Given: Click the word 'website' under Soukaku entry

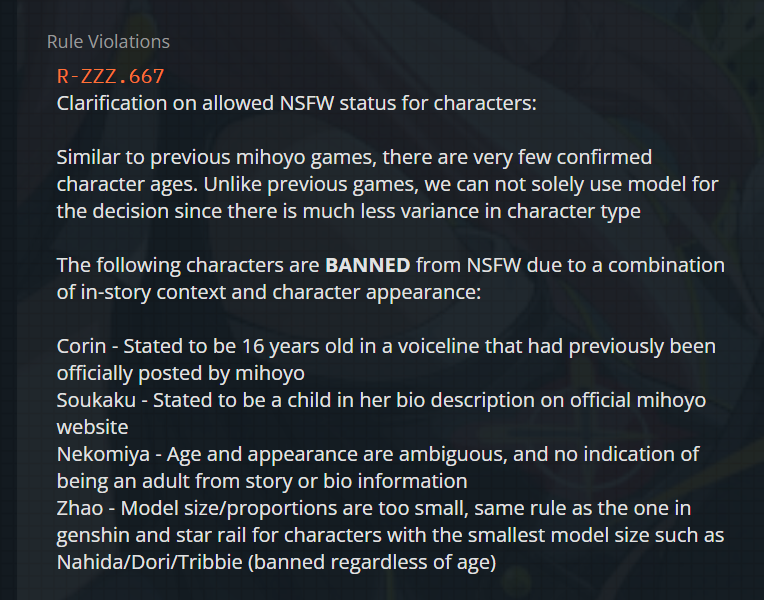Looking at the screenshot, I should point(93,427).
